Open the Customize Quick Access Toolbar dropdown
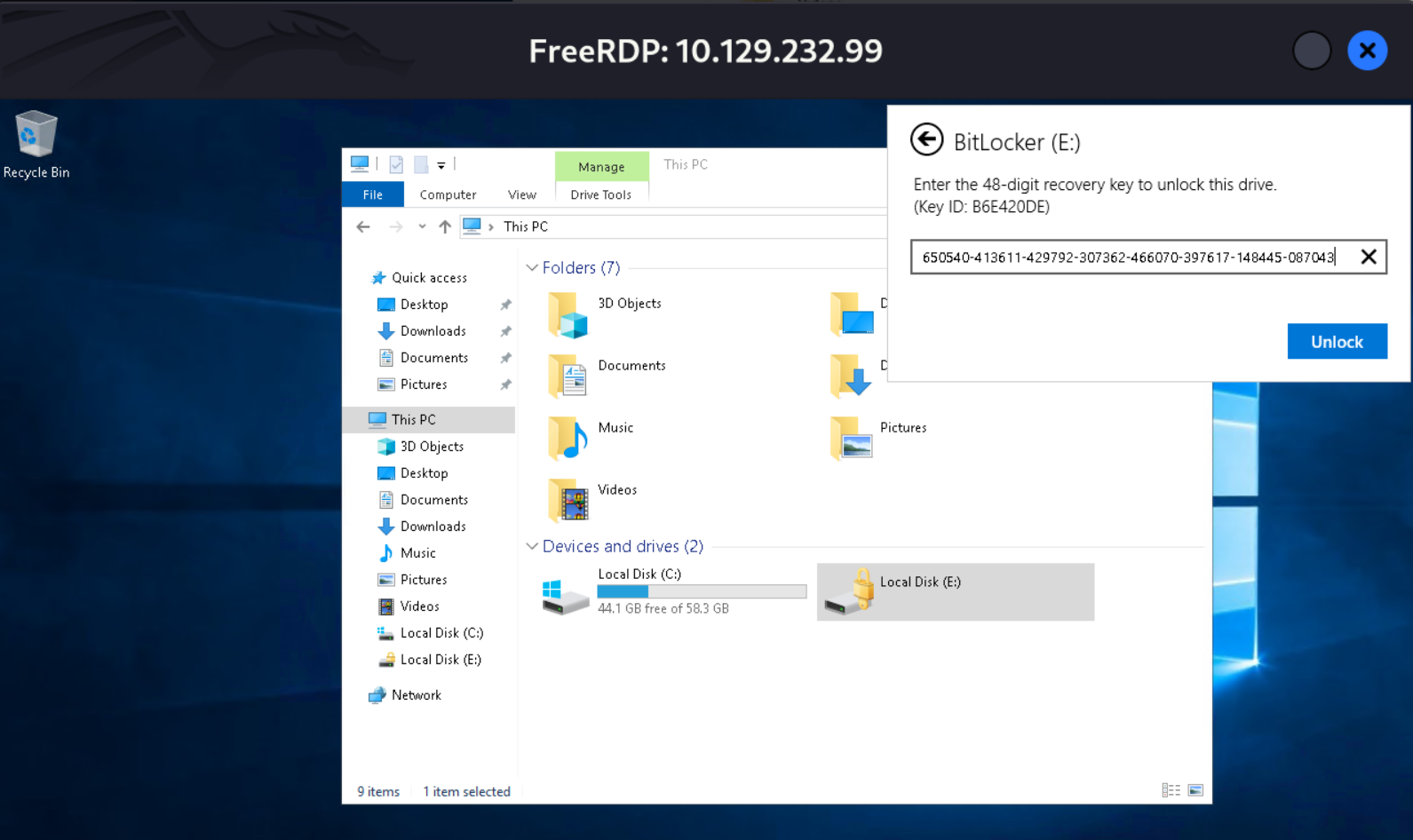The image size is (1413, 840). tap(441, 165)
